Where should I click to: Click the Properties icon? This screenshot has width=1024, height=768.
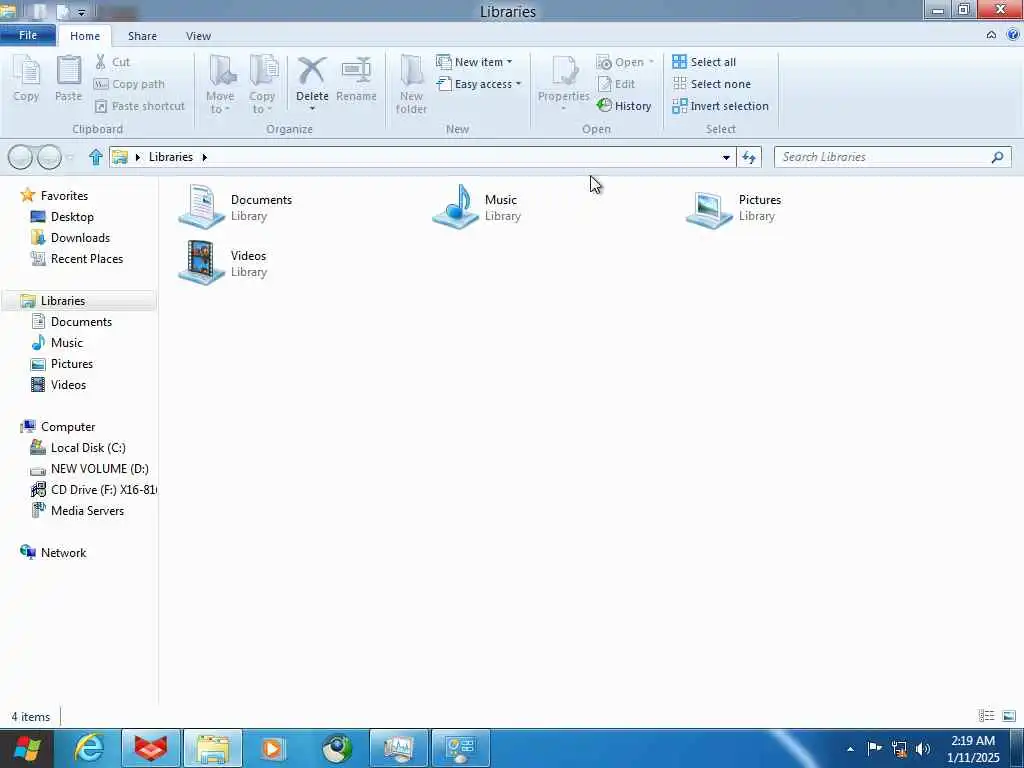tap(564, 72)
